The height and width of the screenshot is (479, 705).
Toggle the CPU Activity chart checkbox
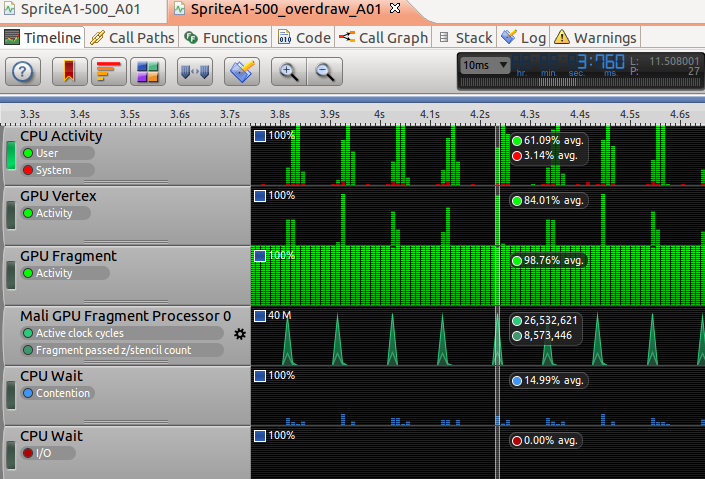[260, 135]
